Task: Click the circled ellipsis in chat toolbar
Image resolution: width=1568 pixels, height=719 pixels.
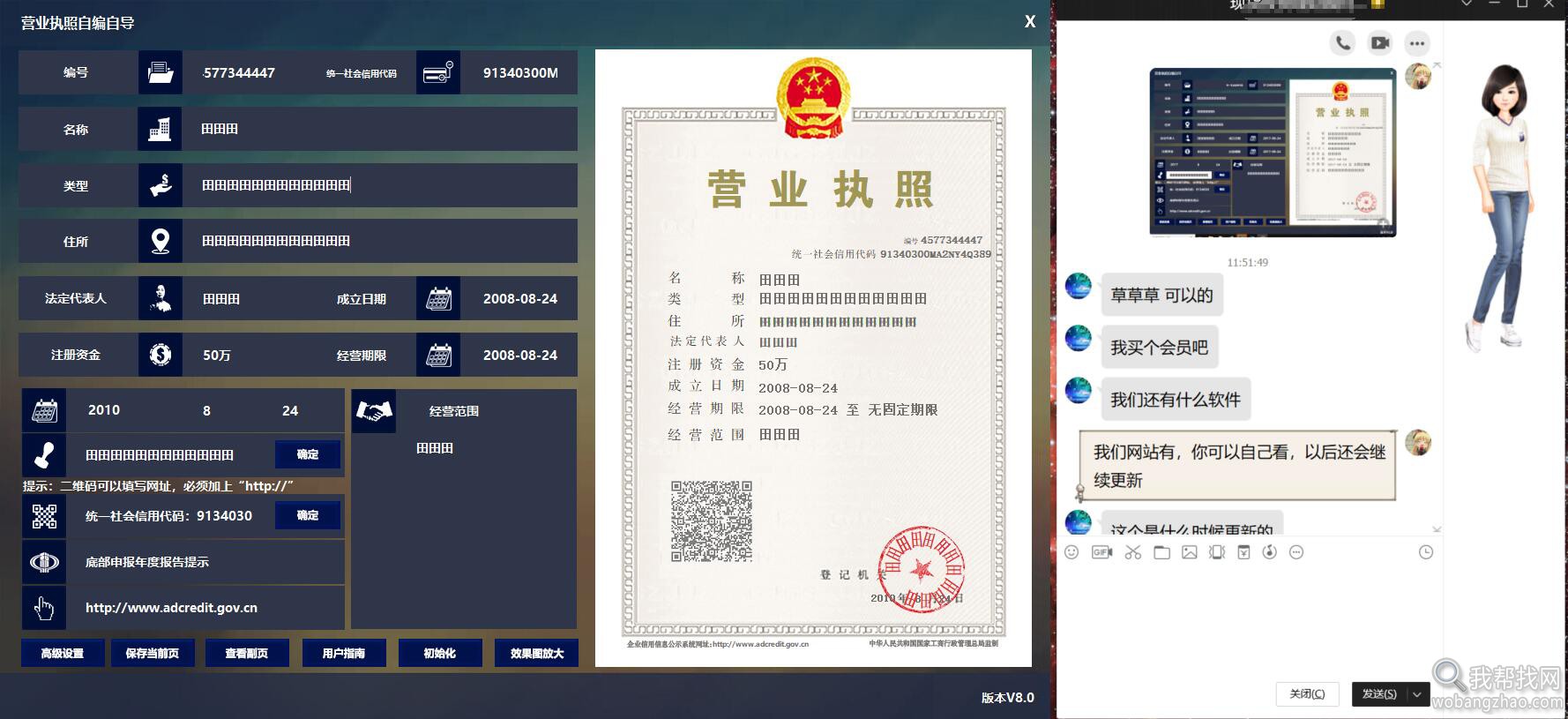Action: (1296, 552)
